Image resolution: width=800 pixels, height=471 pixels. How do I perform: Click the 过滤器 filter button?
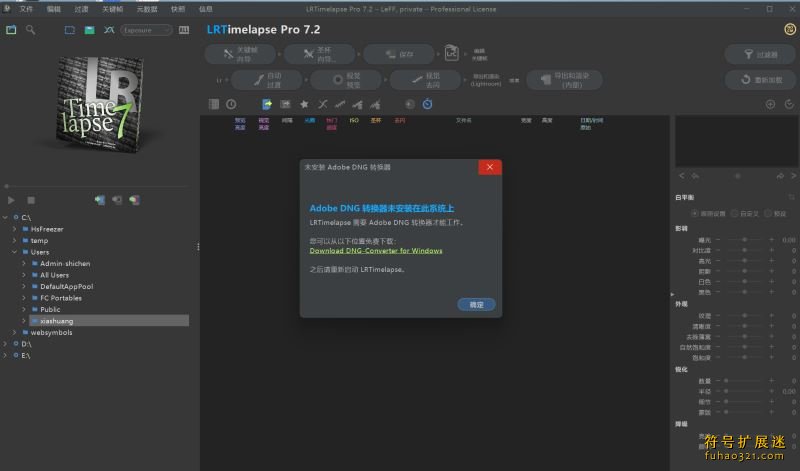tap(760, 54)
